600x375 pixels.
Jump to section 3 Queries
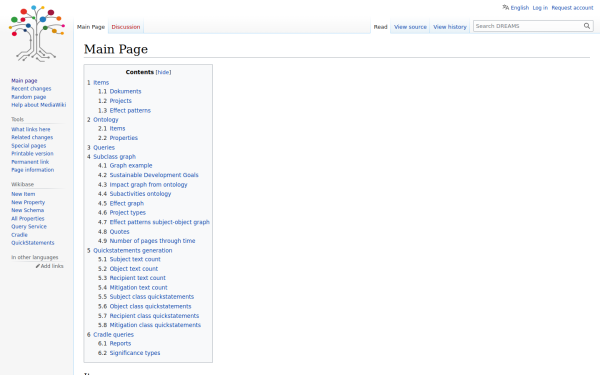[104, 148]
